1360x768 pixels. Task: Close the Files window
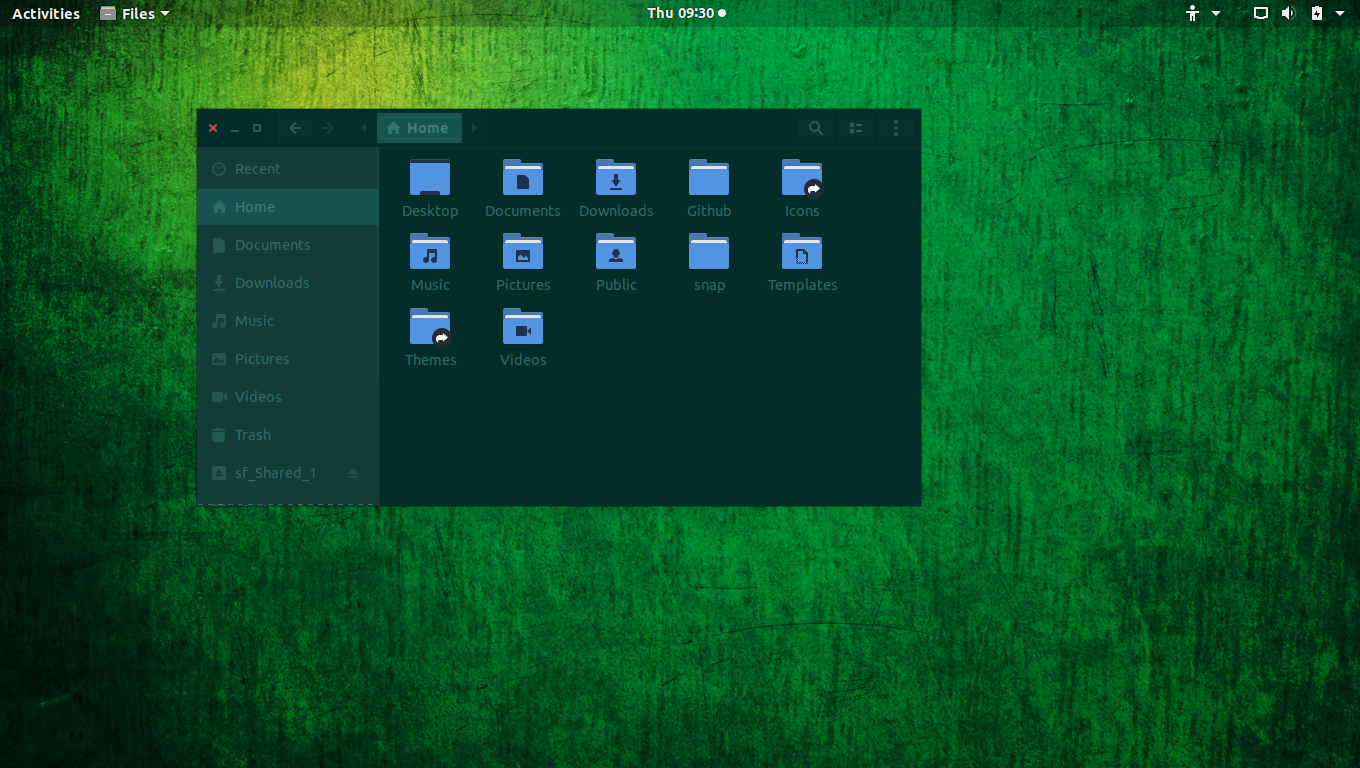213,128
